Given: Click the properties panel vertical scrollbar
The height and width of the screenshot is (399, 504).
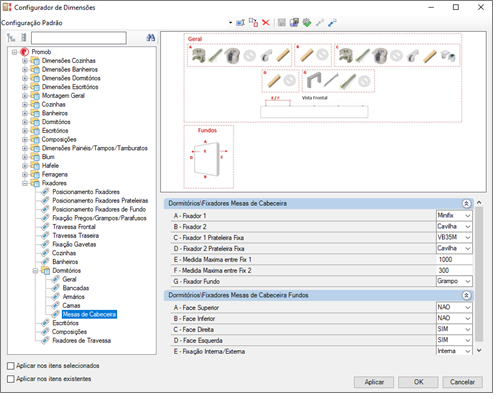Looking at the screenshot, I should (479, 273).
